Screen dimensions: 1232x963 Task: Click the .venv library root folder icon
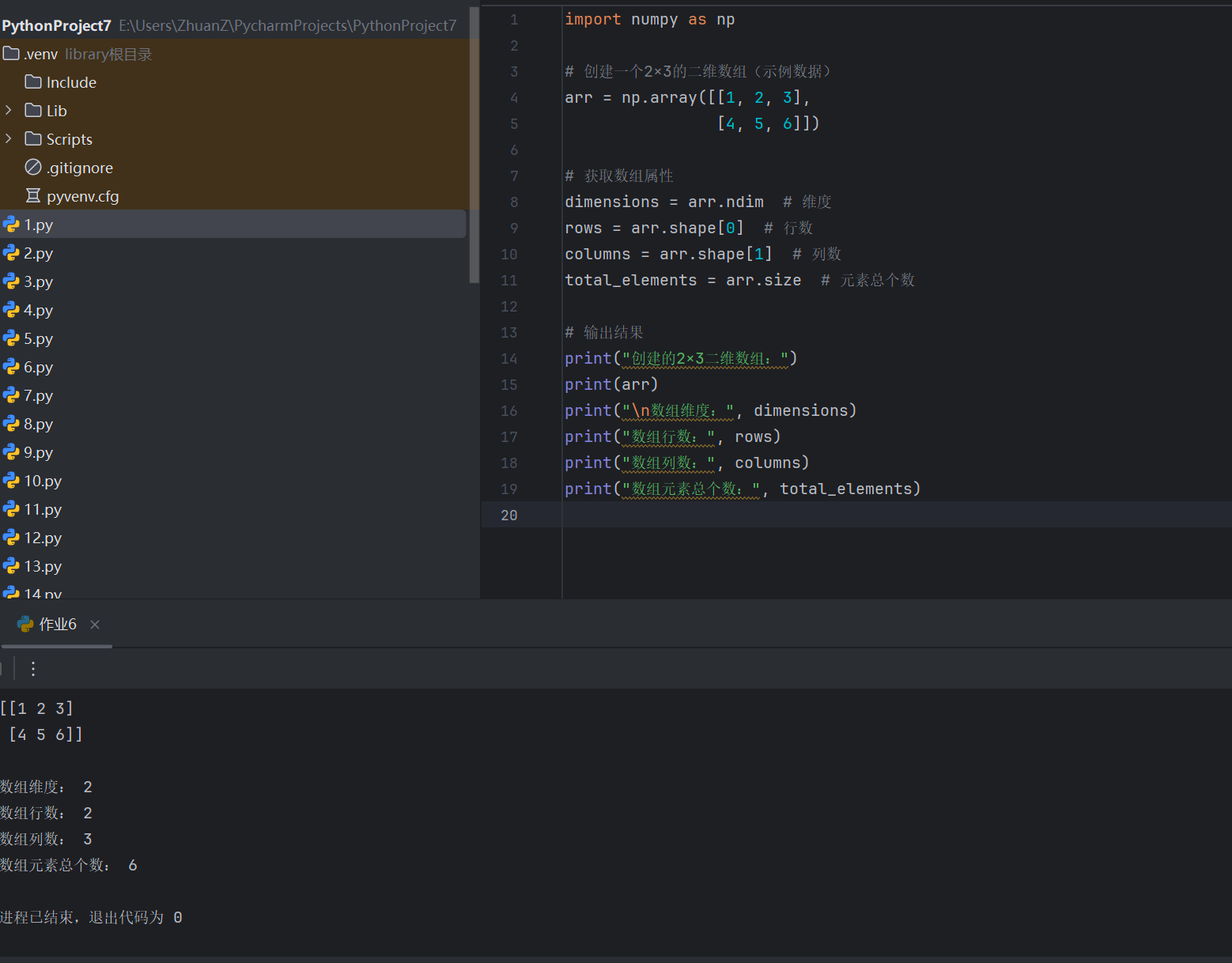[x=10, y=53]
